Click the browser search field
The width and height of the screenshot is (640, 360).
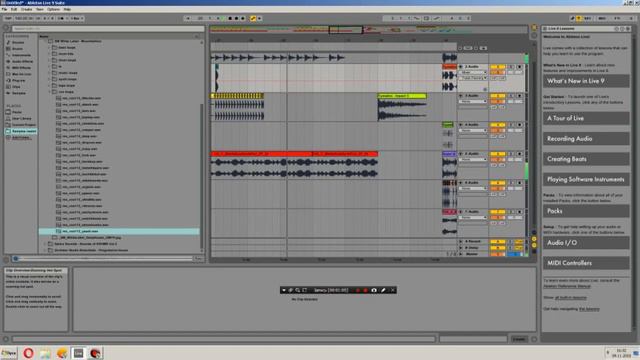tap(108, 29)
